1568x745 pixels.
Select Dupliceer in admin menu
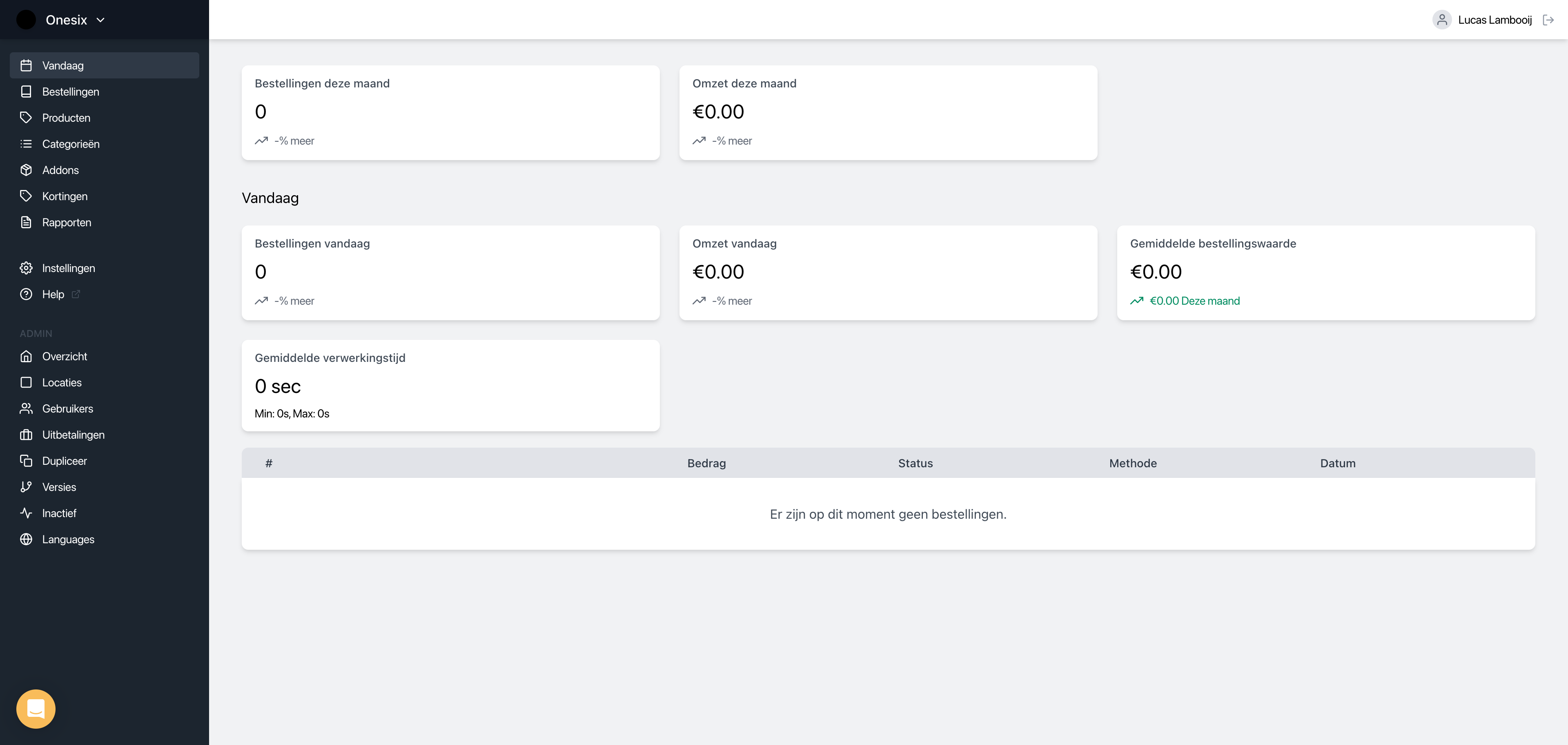point(105,461)
